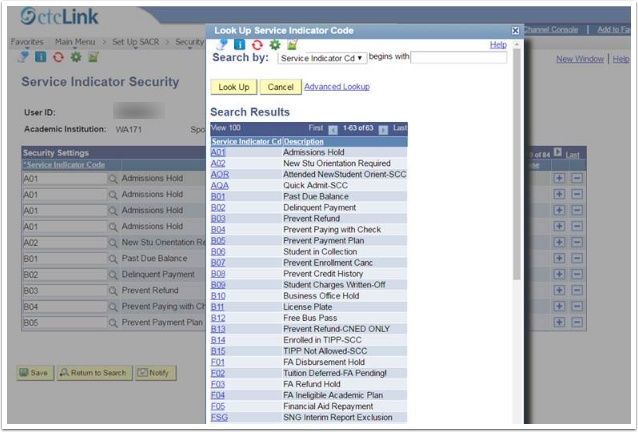Open lookup magnifier for B04 row
The width and height of the screenshot is (638, 432).
click(x=113, y=307)
